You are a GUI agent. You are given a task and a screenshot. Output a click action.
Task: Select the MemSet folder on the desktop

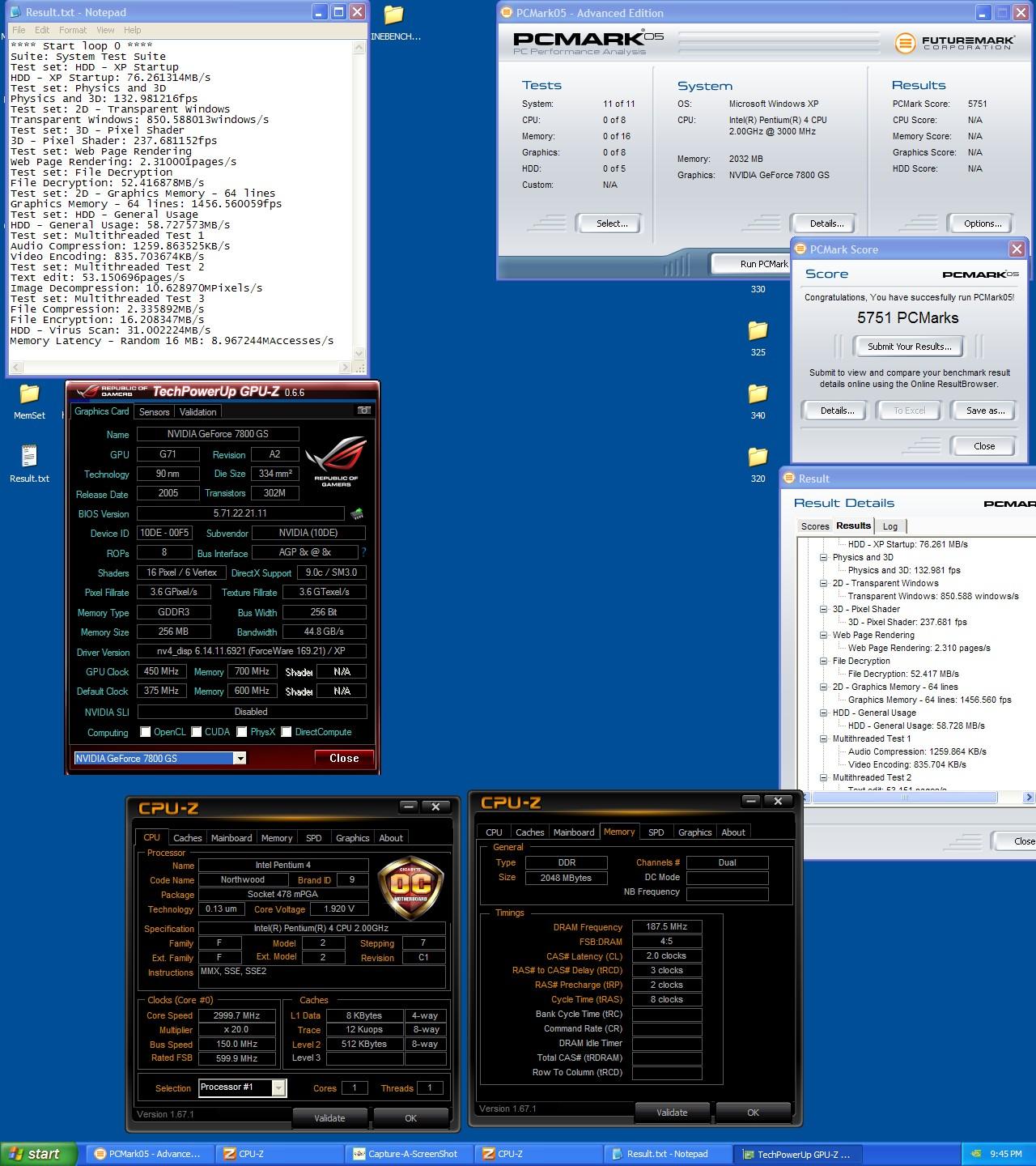pyautogui.click(x=29, y=402)
